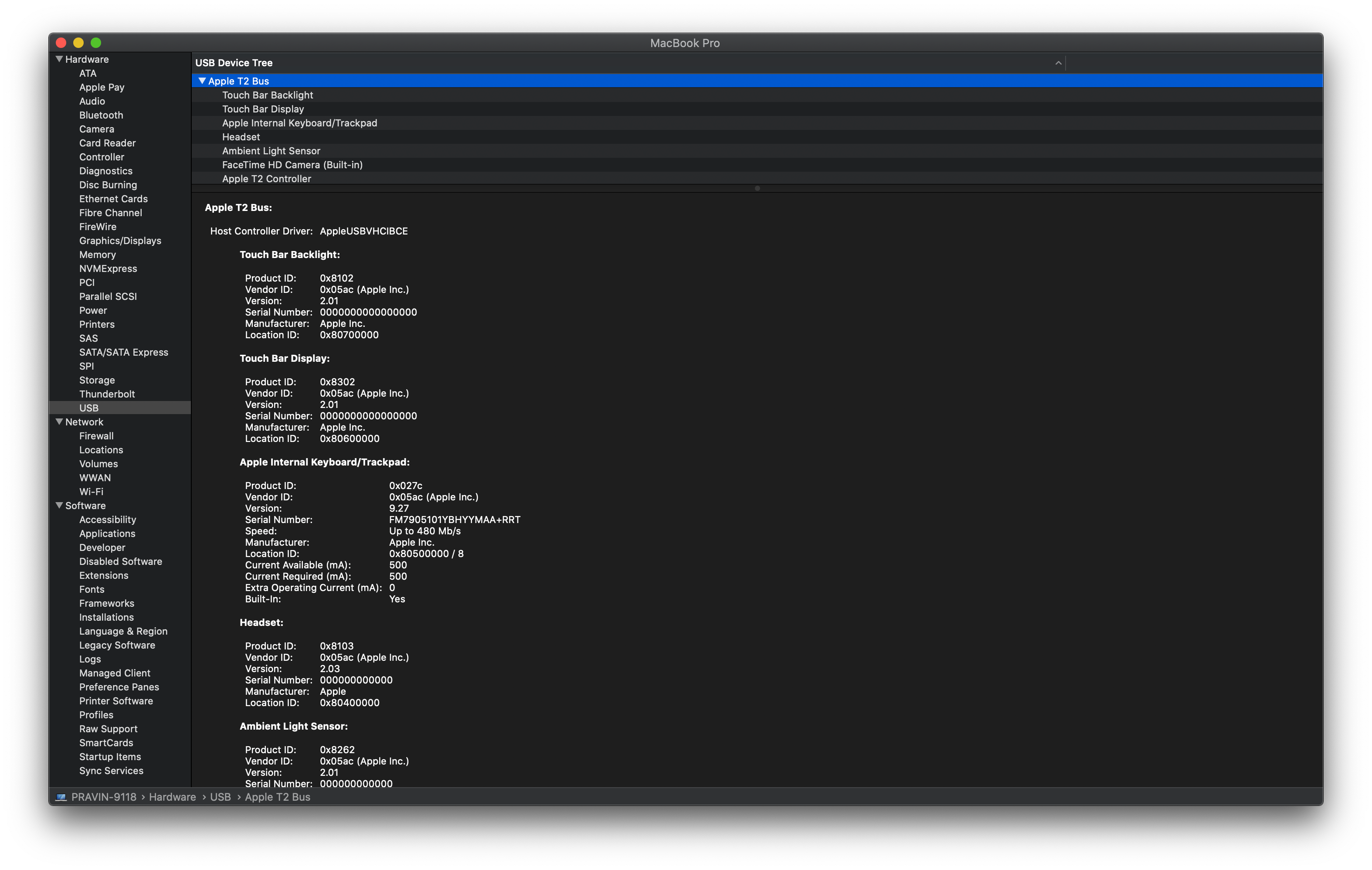
Task: Open Wi-Fi under Network
Action: coord(91,491)
